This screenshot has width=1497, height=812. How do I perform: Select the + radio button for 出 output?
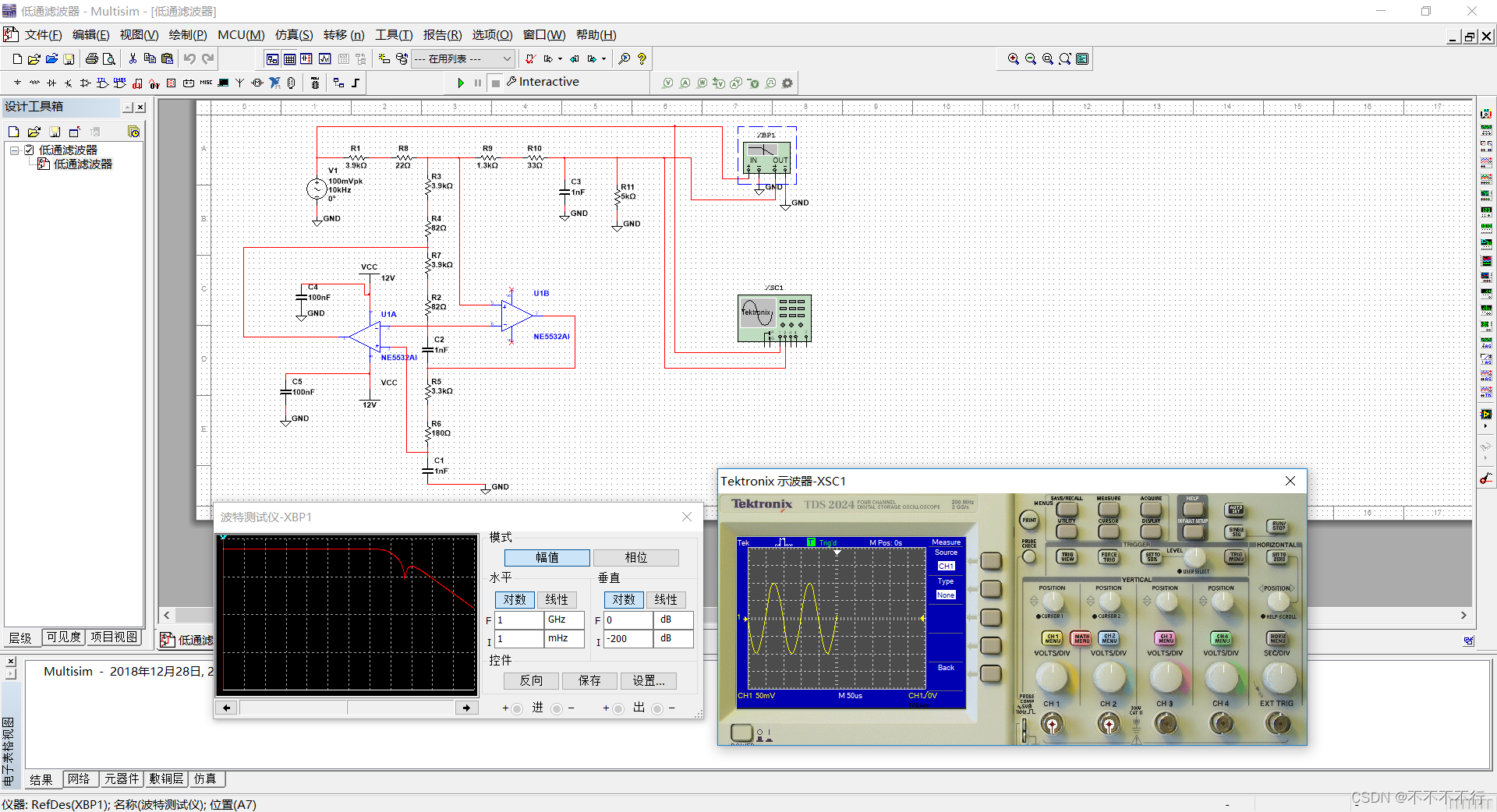pyautogui.click(x=618, y=708)
